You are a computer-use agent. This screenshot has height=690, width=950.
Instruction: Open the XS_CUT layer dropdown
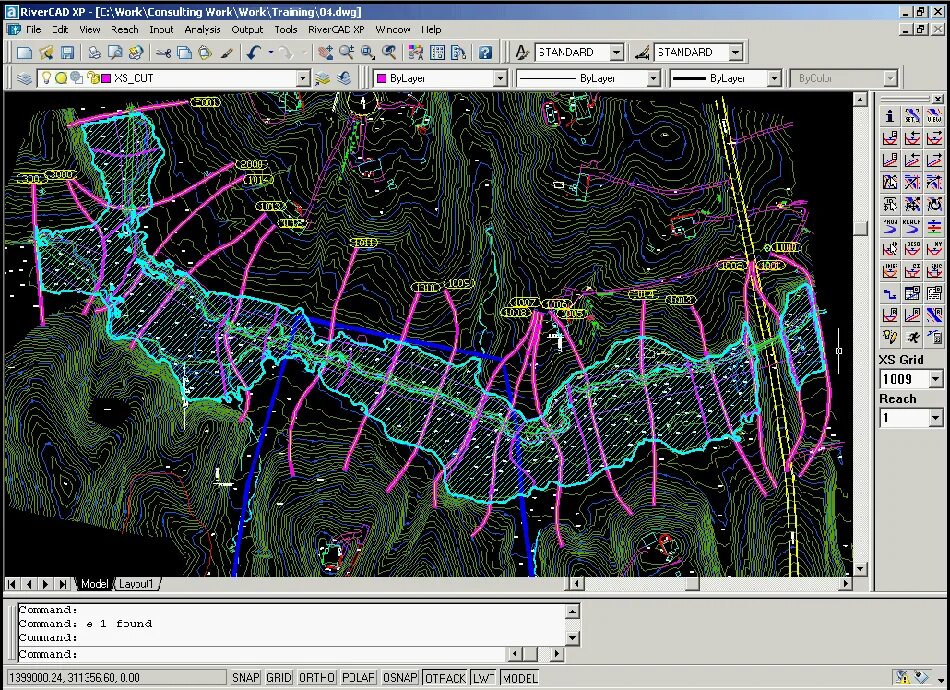pyautogui.click(x=305, y=77)
